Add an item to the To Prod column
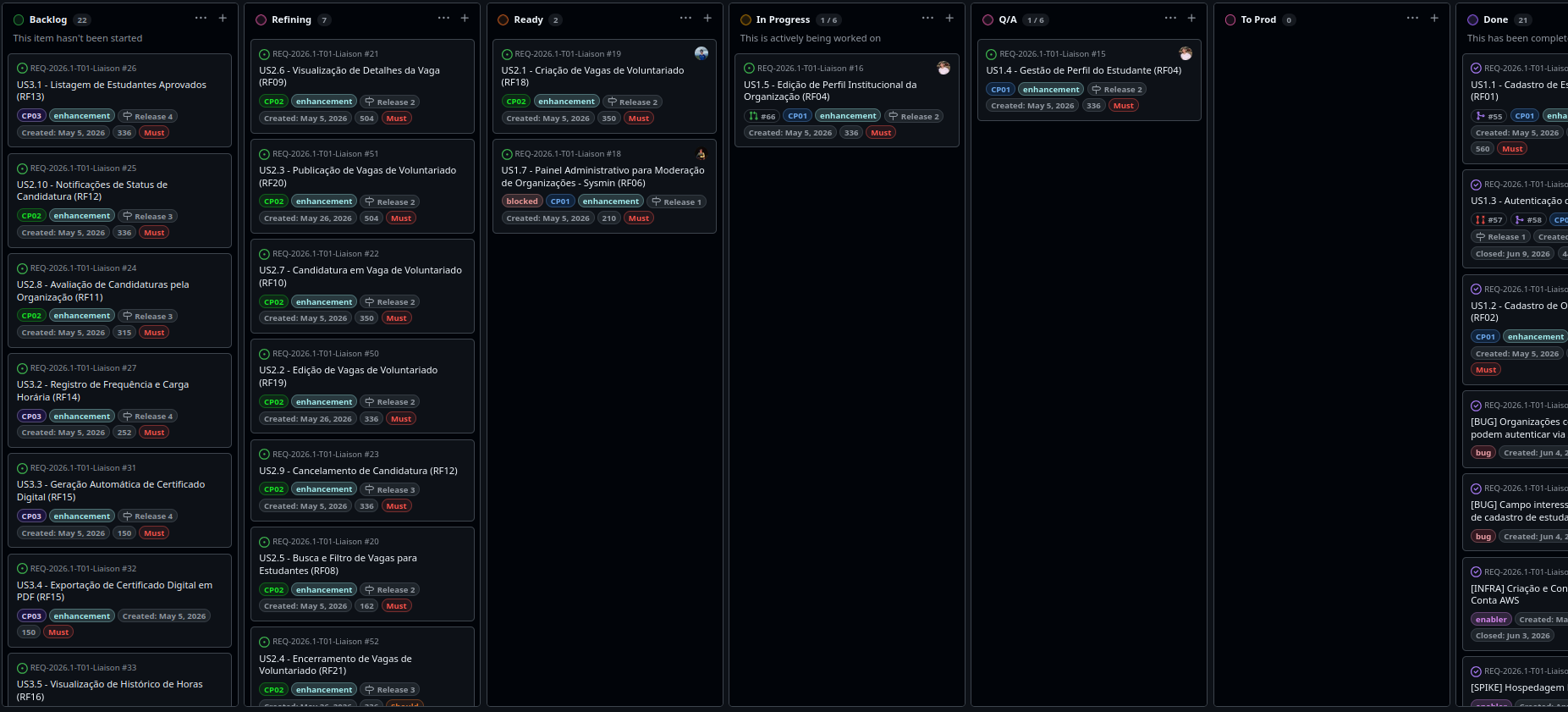 [x=1434, y=18]
